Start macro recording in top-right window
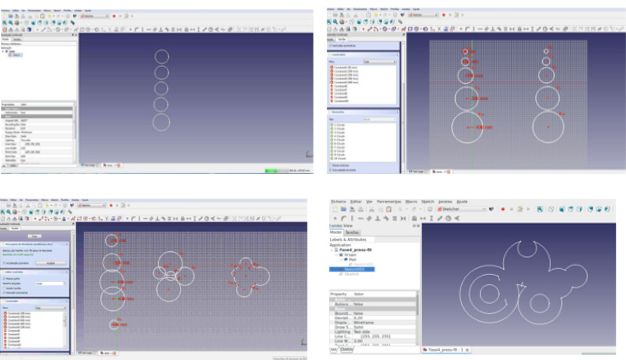 point(444,15)
